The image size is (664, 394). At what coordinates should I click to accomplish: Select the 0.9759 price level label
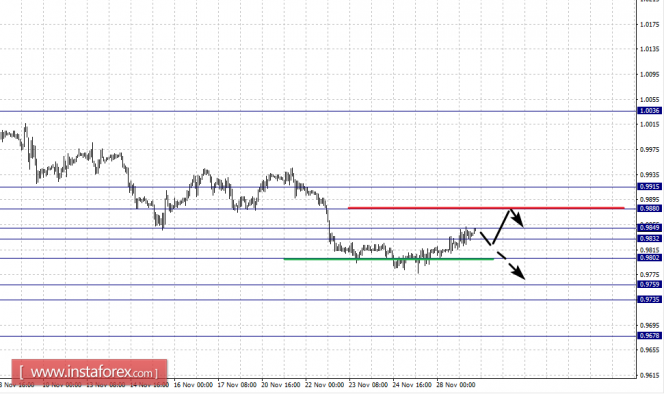tap(649, 284)
